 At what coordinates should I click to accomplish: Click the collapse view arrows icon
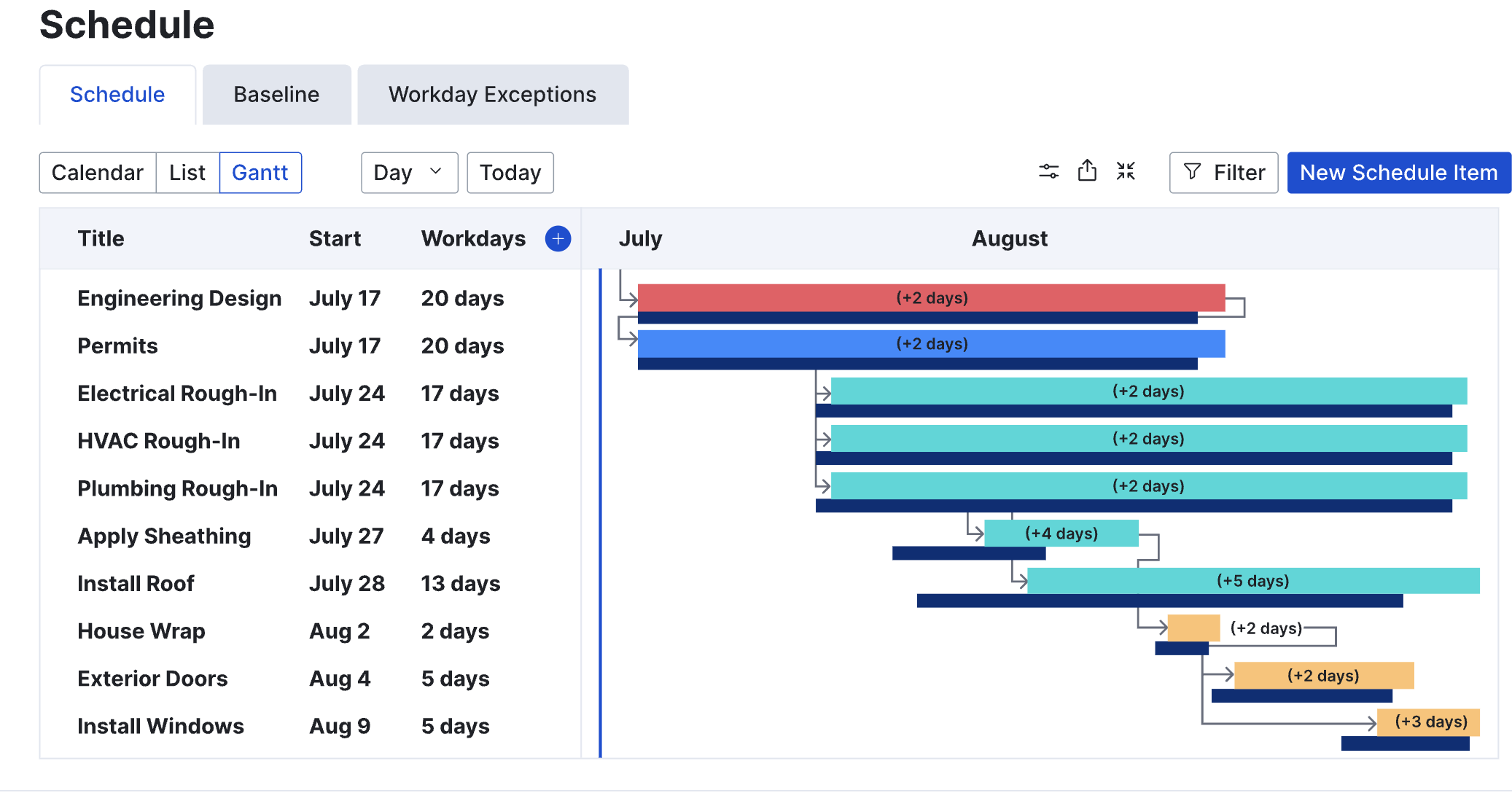1126,171
